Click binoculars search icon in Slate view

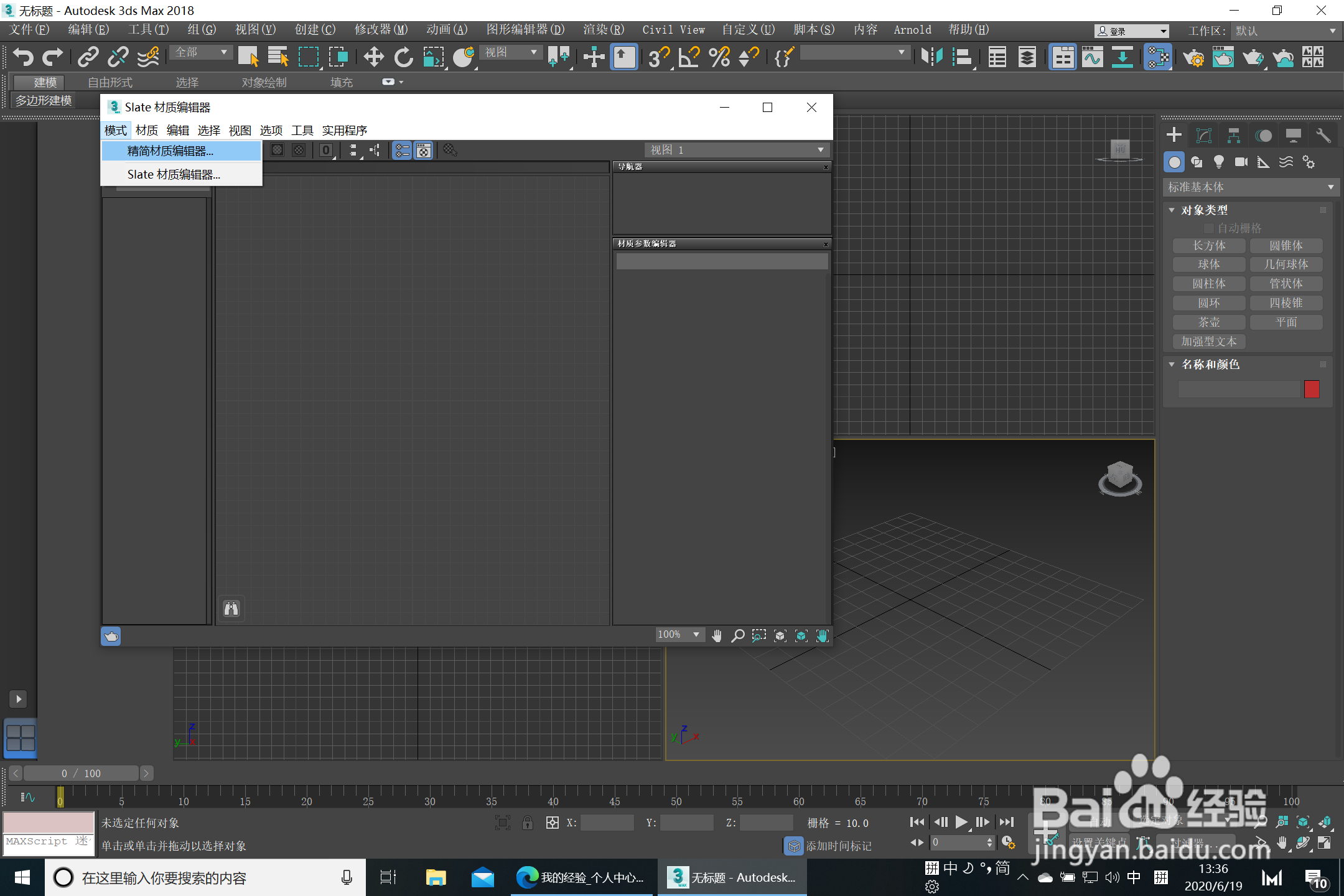tap(231, 609)
